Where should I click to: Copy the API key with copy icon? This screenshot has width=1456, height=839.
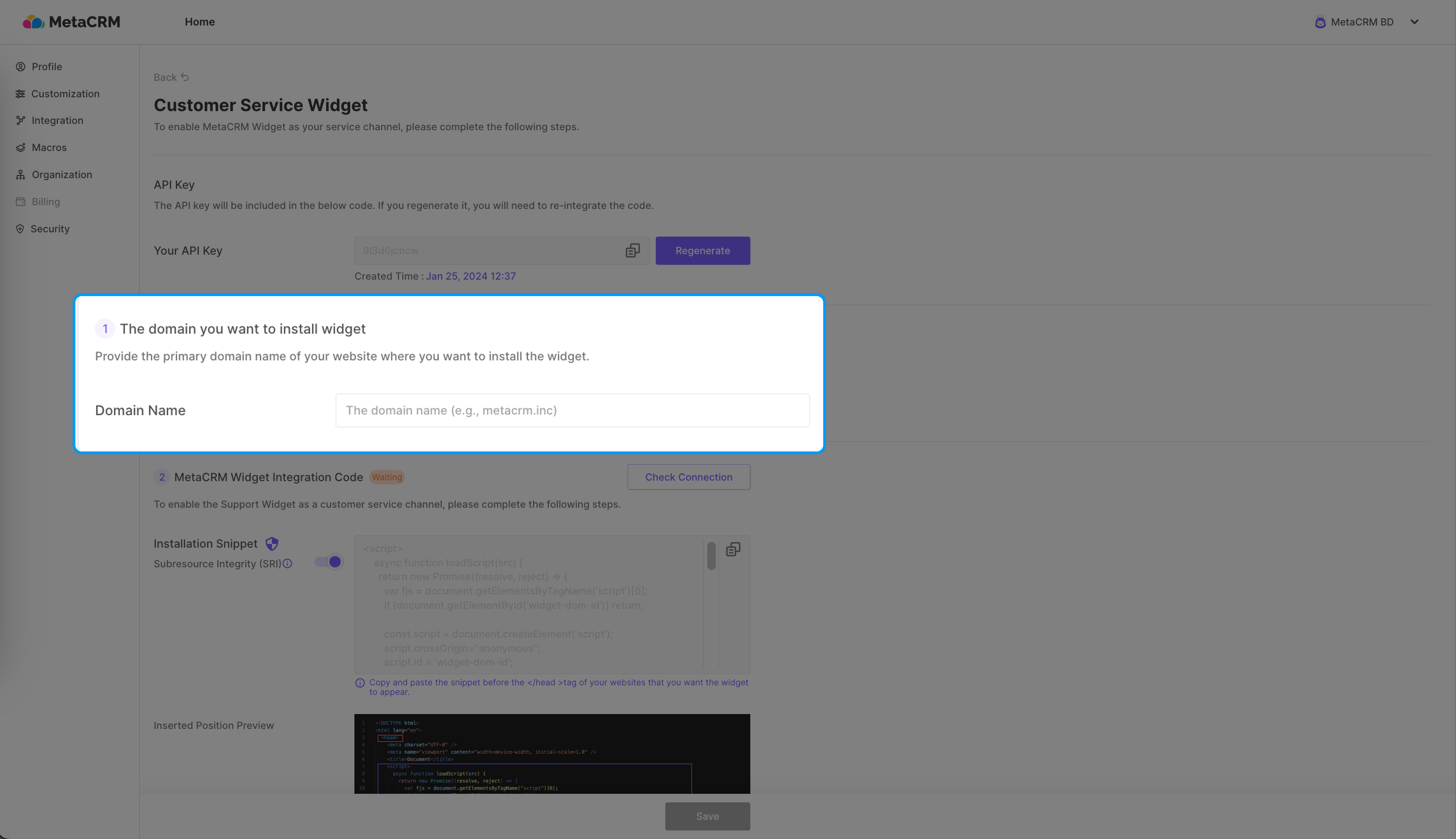633,250
